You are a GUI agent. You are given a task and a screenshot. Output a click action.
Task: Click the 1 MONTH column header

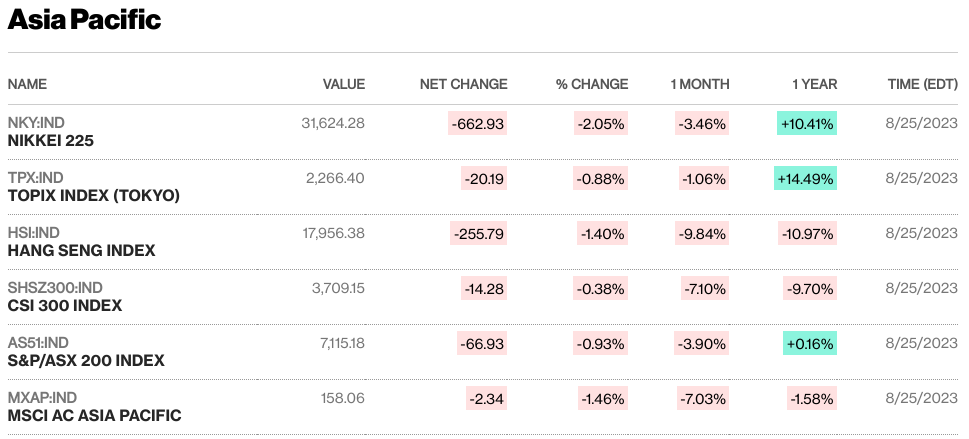tap(699, 84)
